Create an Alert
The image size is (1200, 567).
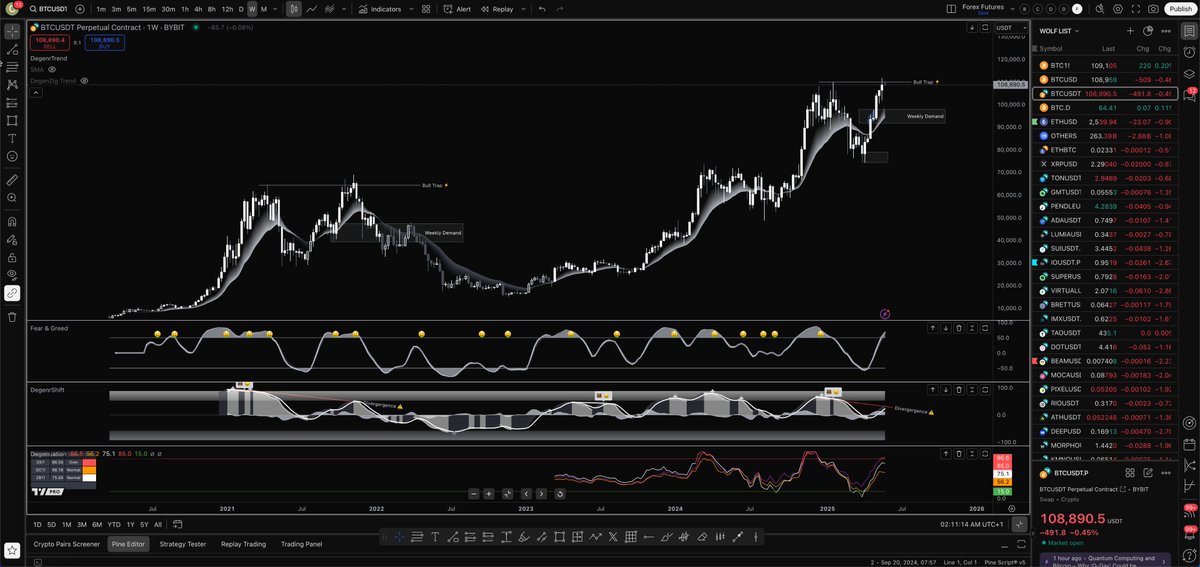(457, 8)
